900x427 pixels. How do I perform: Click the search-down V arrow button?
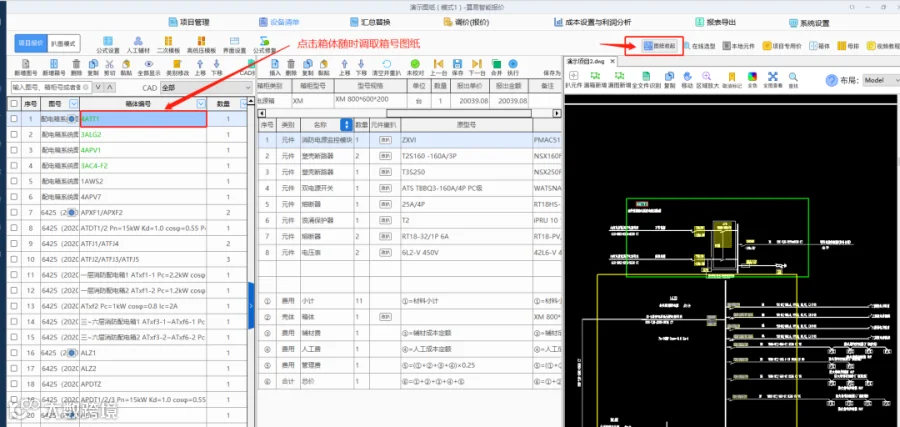click(x=98, y=87)
